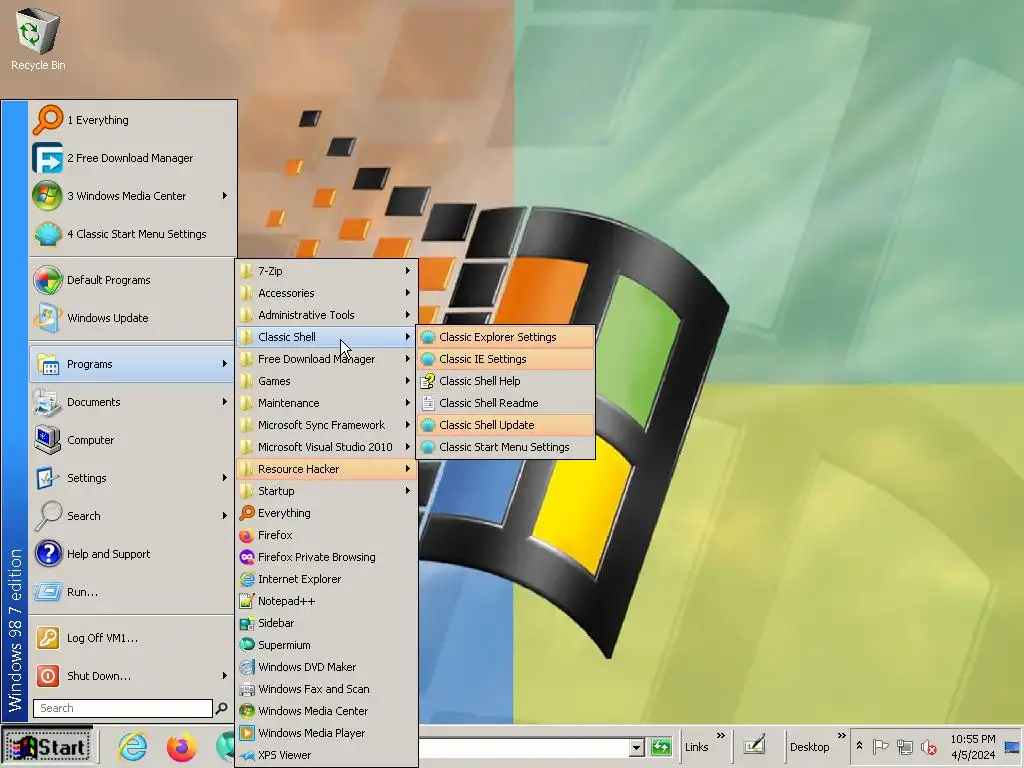Expand the Search submenu

[133, 516]
